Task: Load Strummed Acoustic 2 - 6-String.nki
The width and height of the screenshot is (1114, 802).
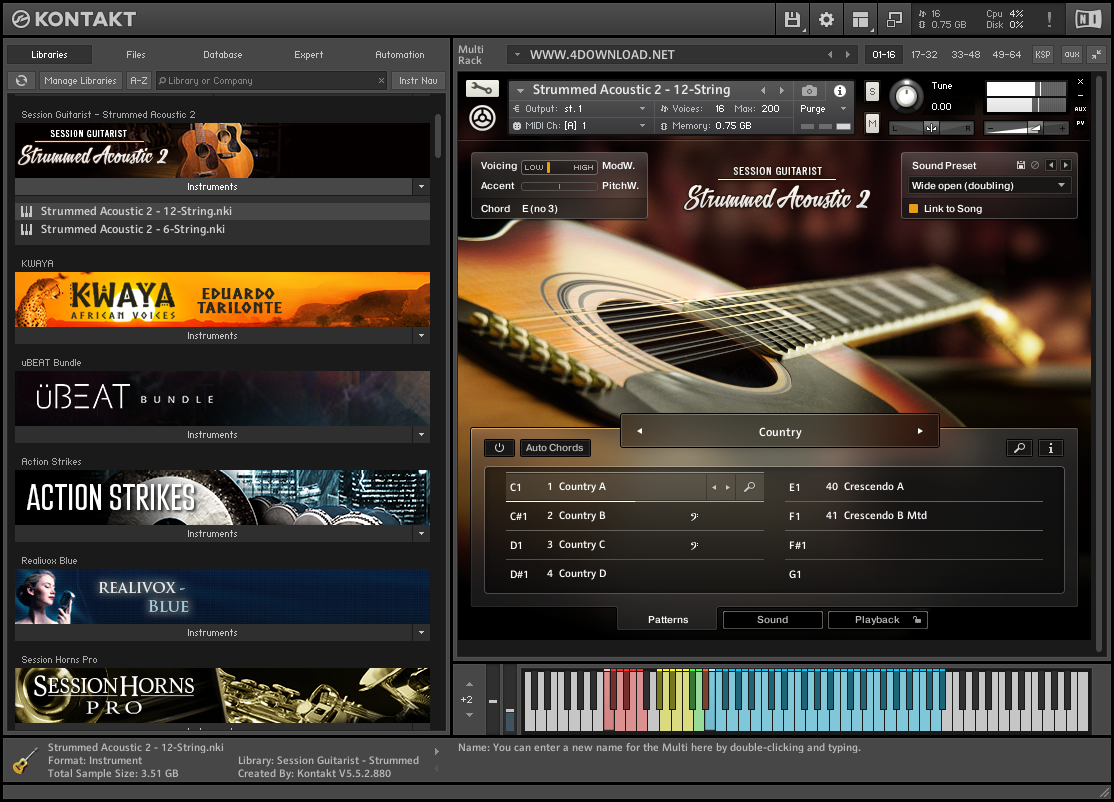Action: [x=222, y=229]
